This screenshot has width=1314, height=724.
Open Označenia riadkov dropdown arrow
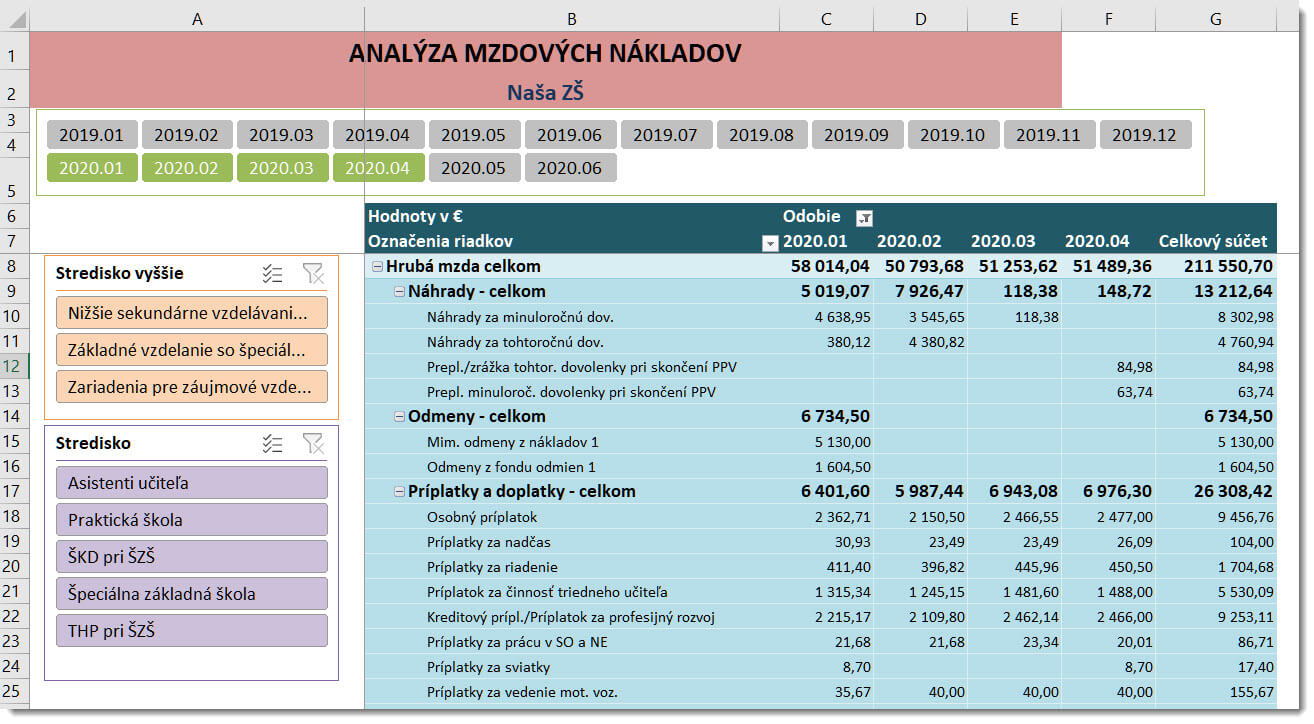tap(770, 242)
